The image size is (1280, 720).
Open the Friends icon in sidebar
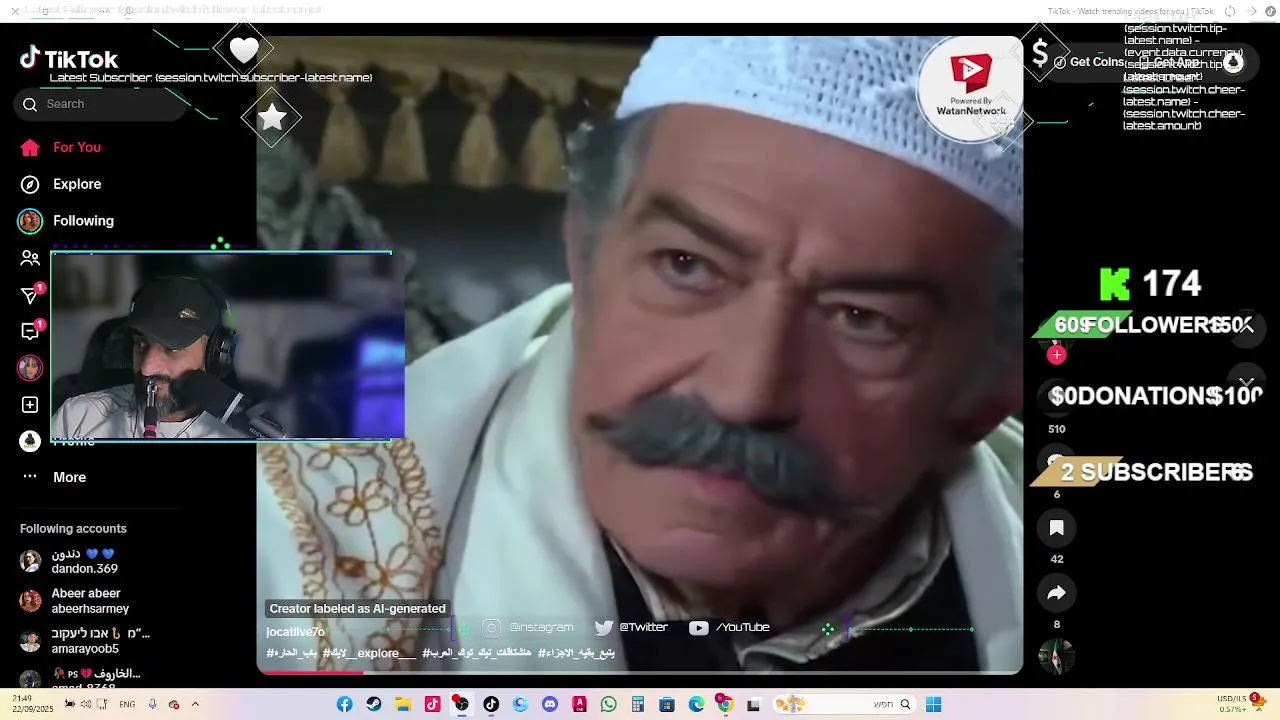pyautogui.click(x=30, y=258)
